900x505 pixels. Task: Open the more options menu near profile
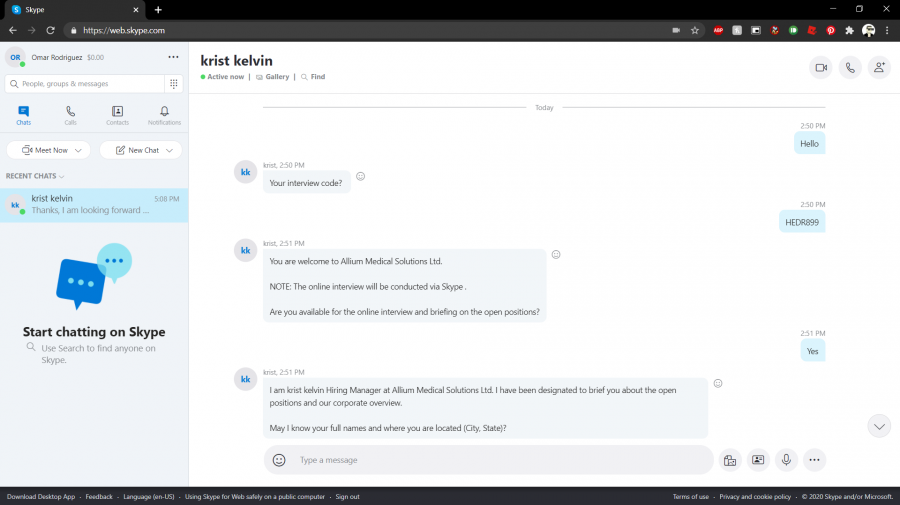173,57
